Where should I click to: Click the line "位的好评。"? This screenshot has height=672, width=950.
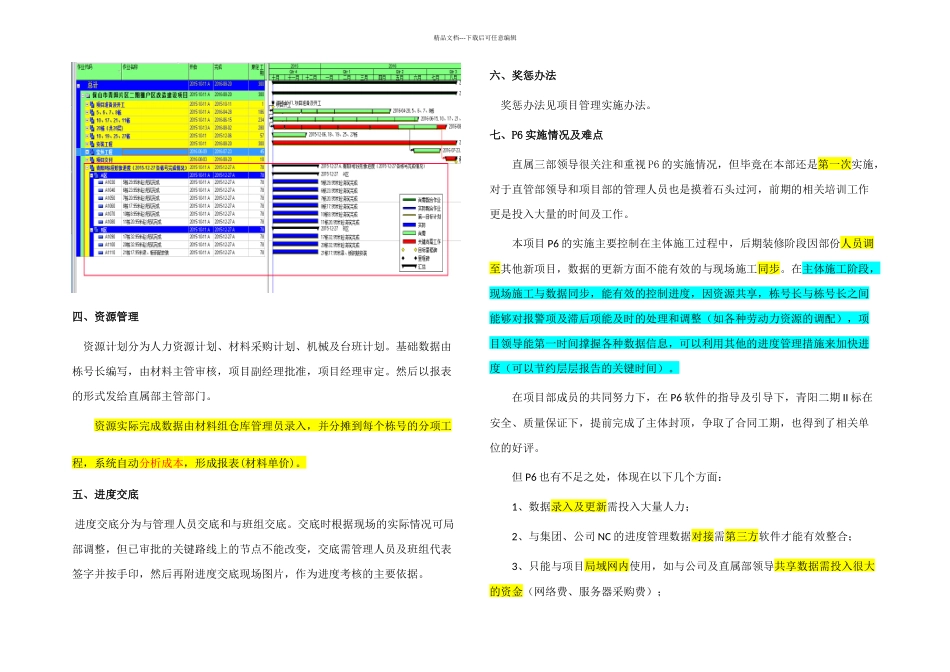(515, 447)
